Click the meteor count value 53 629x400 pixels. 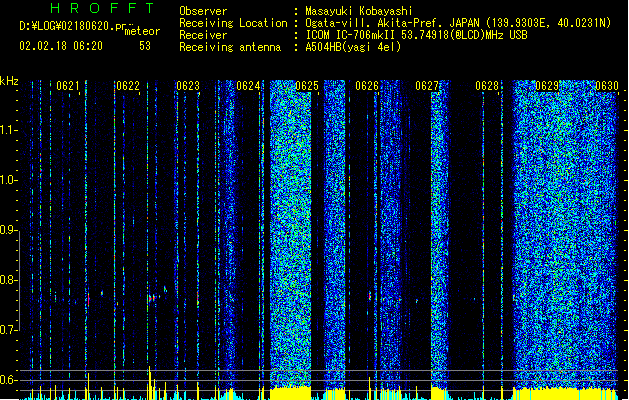pos(145,46)
